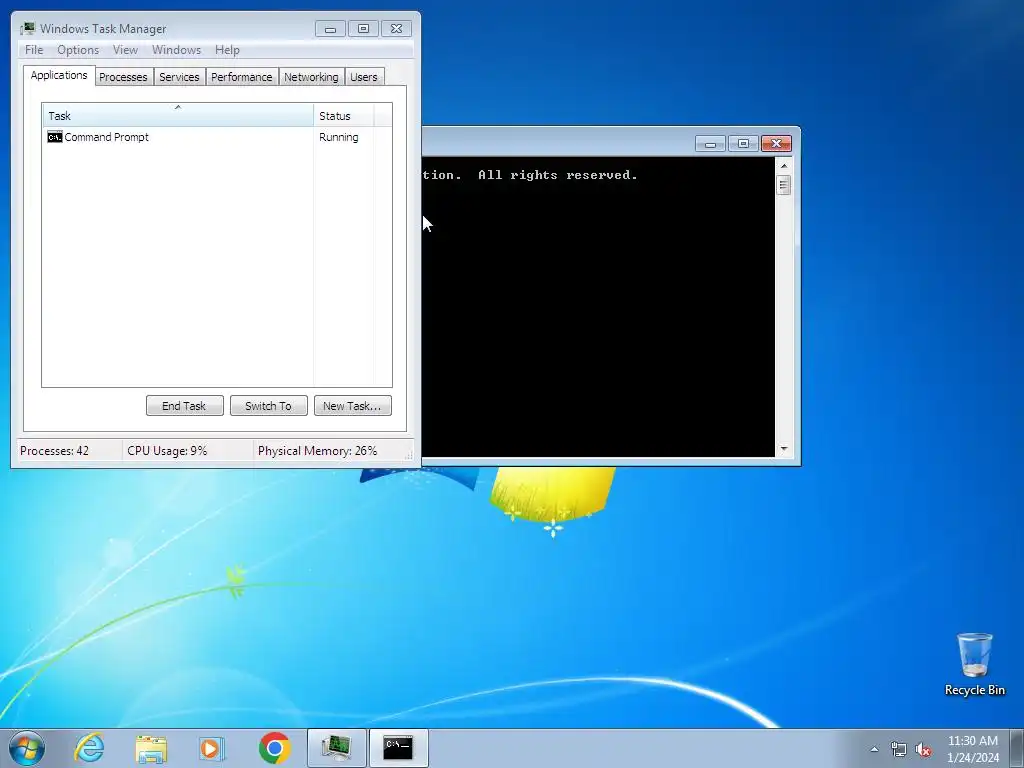Image resolution: width=1024 pixels, height=768 pixels.
Task: Click the Show desktop button
Action: pos(1017,749)
